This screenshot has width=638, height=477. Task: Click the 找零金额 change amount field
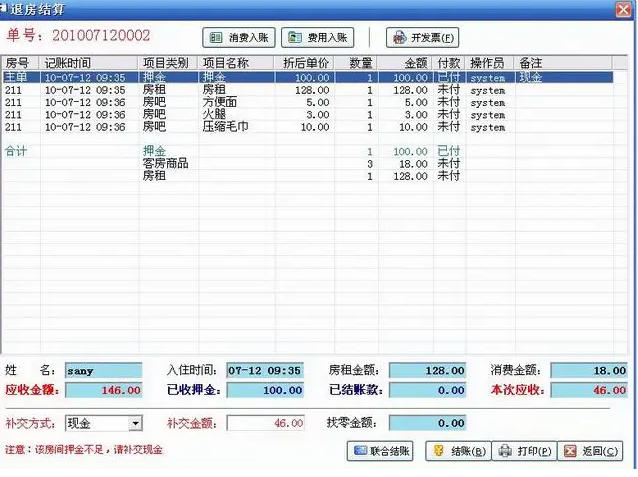click(428, 423)
